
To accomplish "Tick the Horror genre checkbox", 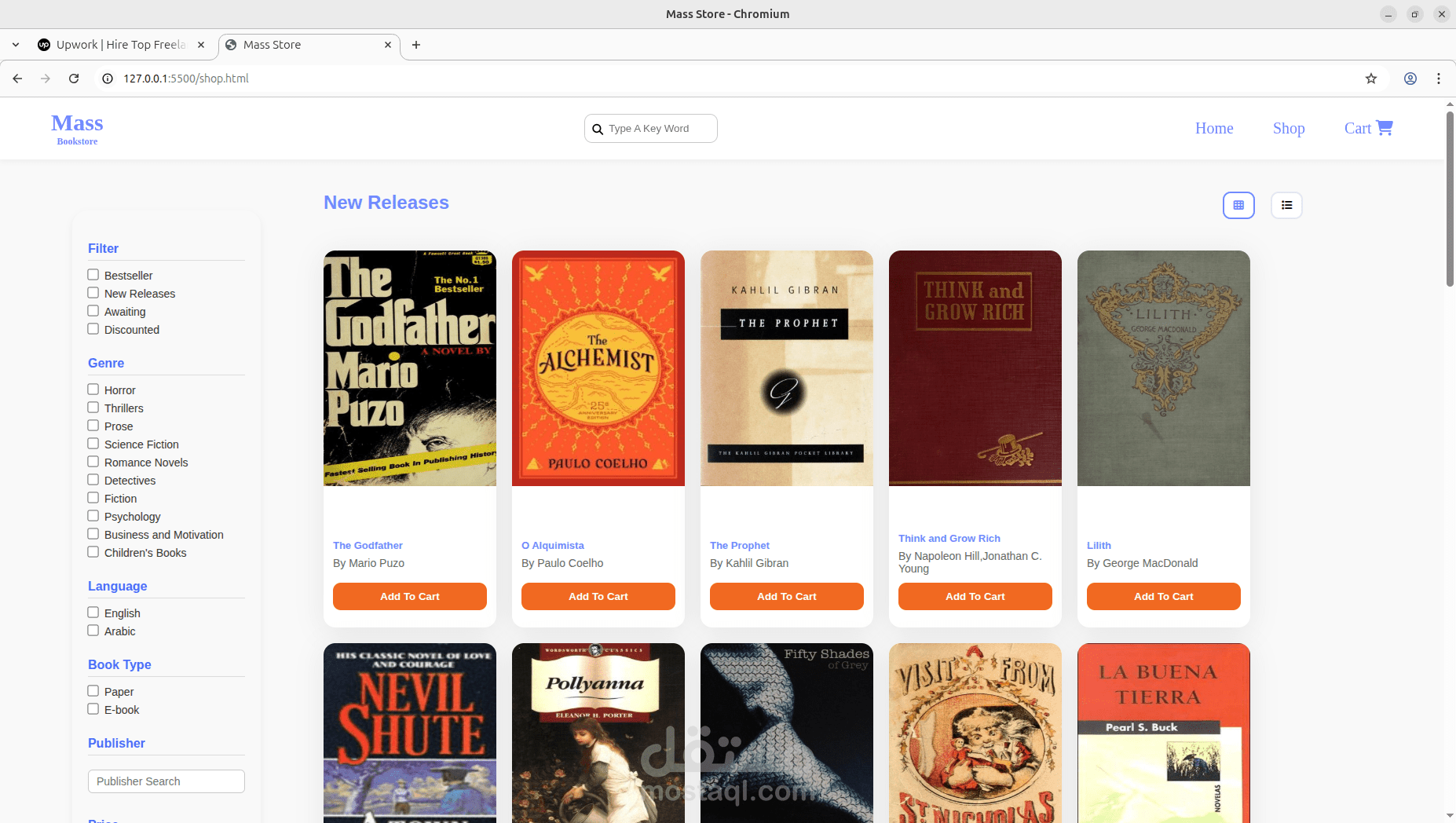I will pos(93,390).
